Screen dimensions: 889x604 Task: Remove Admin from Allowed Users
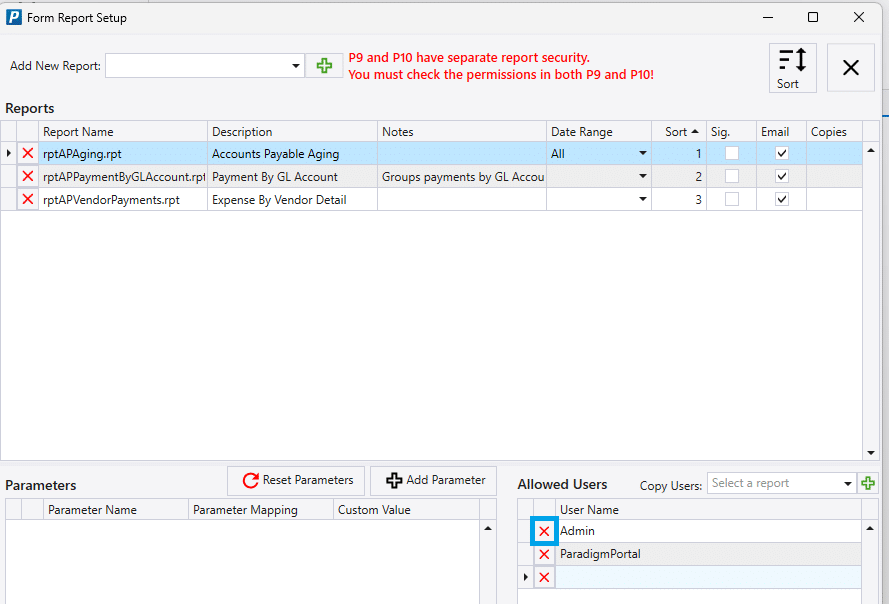(544, 531)
